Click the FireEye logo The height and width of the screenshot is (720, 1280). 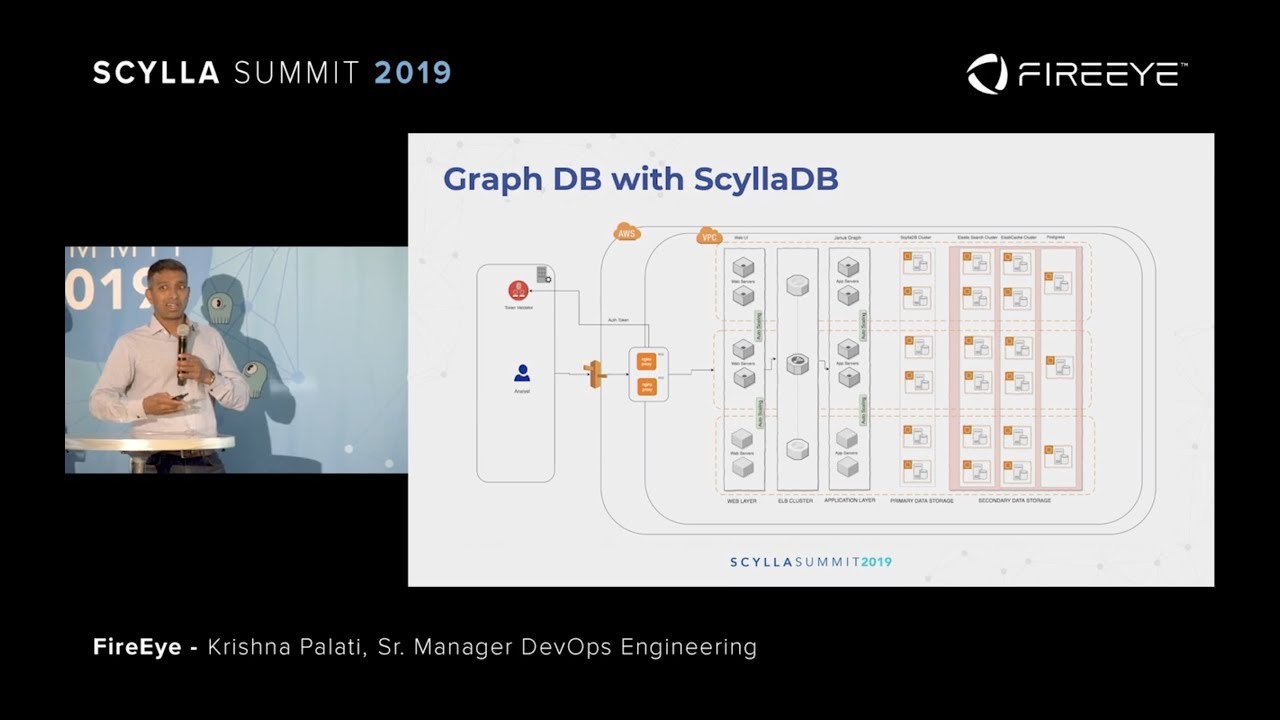point(1076,74)
